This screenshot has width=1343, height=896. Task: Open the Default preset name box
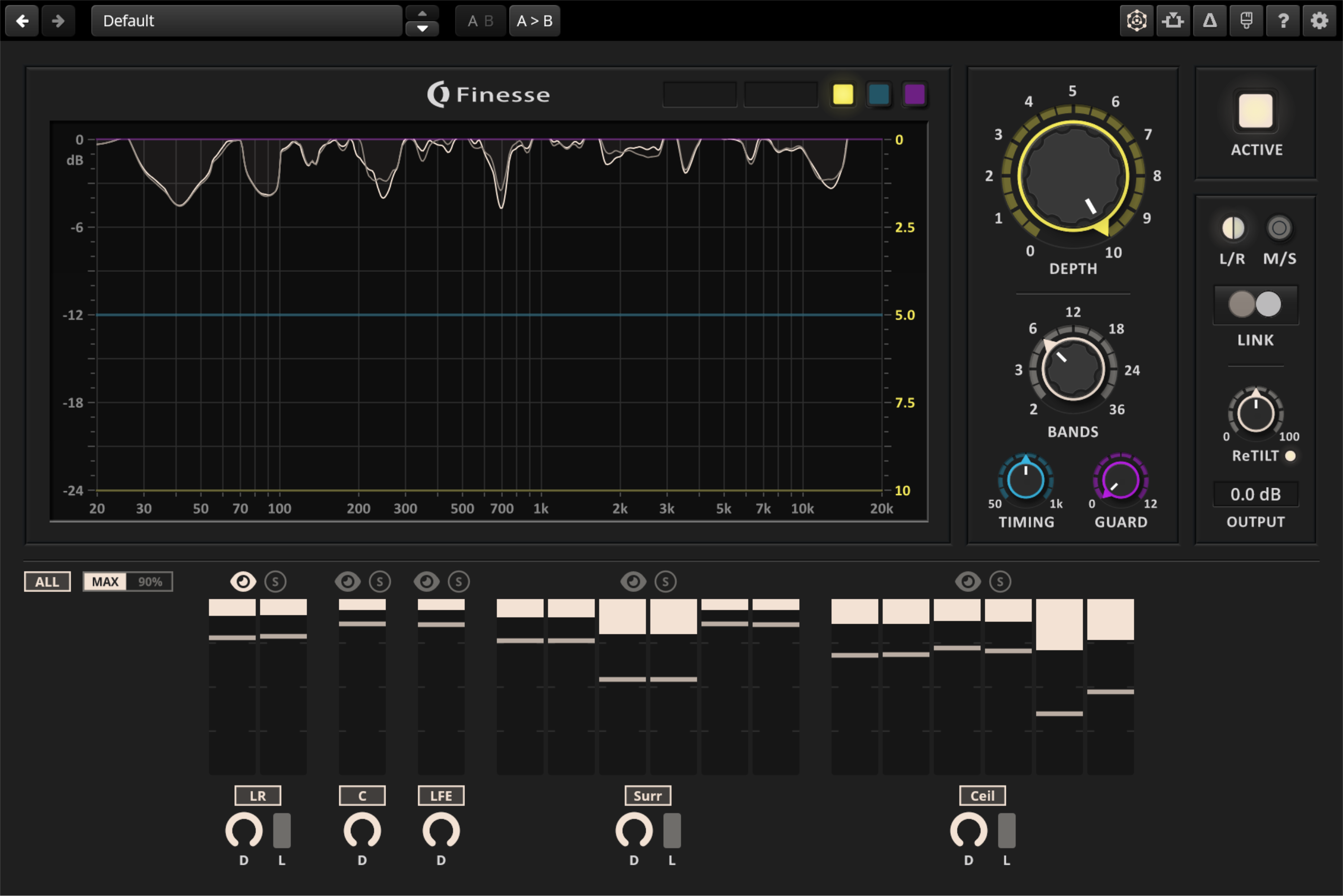pos(246,21)
